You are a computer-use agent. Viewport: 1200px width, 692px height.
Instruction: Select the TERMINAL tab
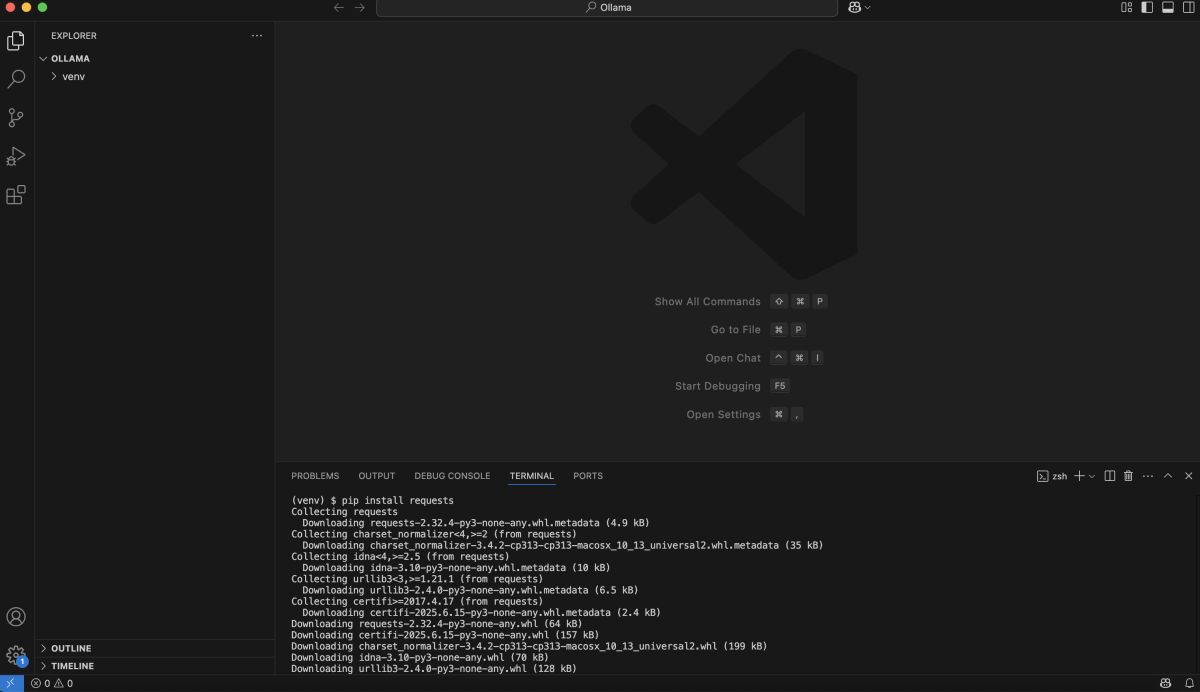pyautogui.click(x=531, y=476)
